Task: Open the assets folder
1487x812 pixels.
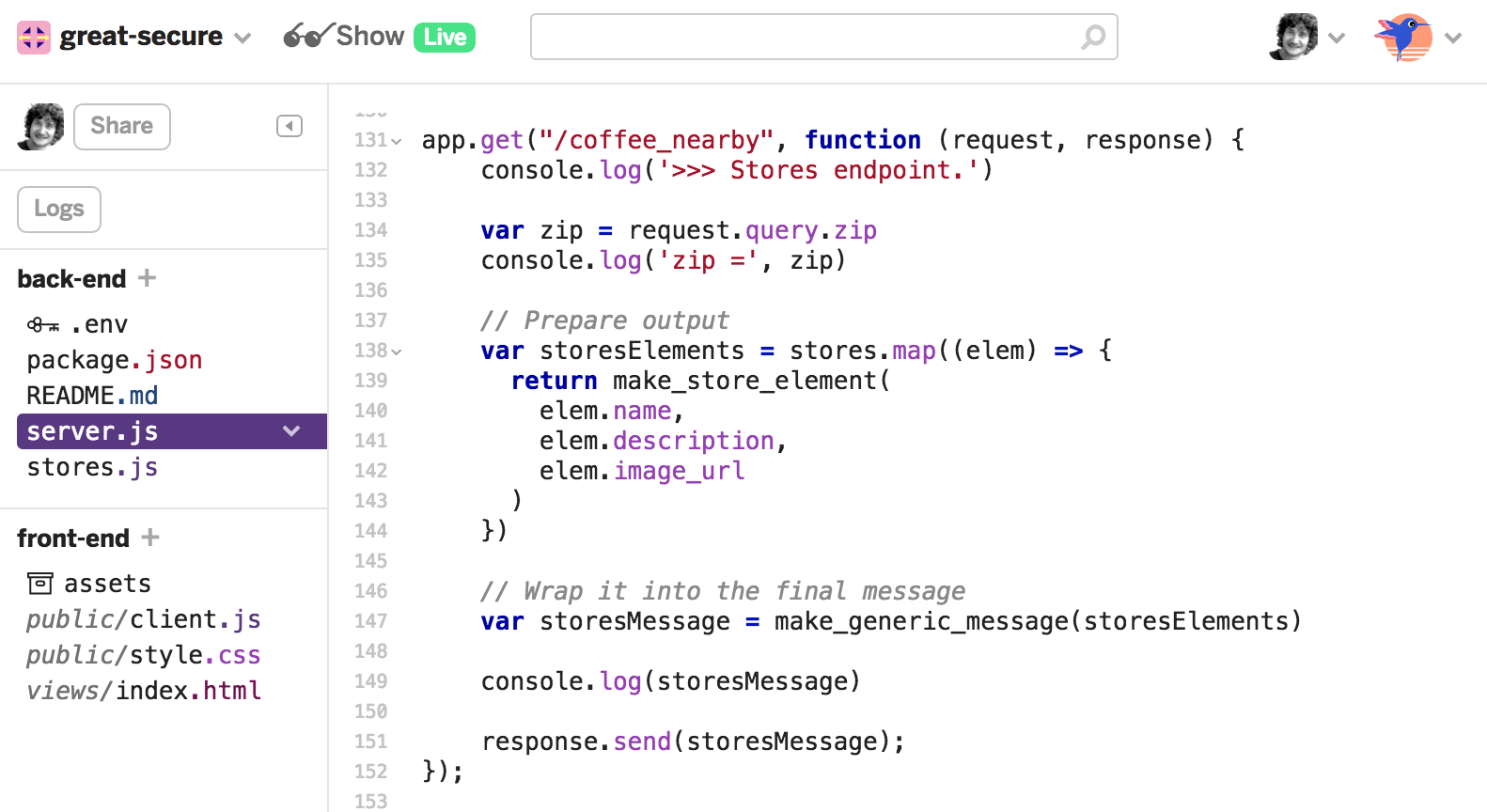Action: (x=107, y=584)
